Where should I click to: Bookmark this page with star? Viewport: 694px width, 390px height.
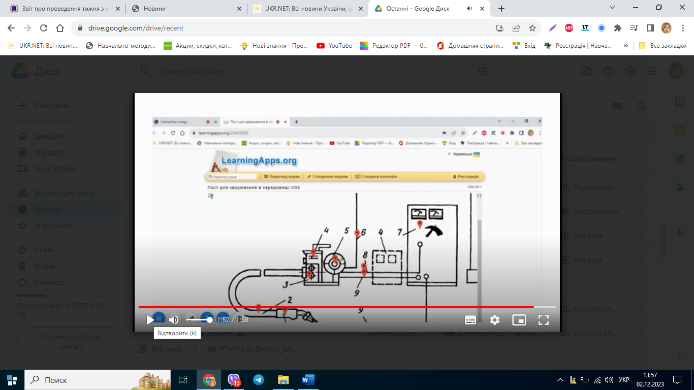(532, 28)
